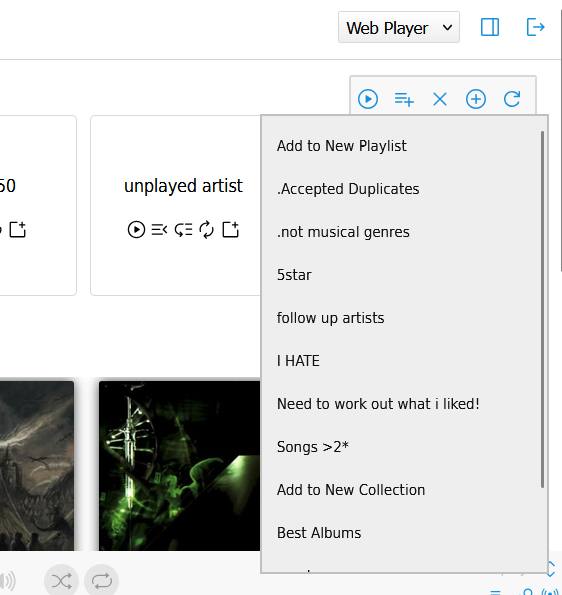Click the add to queue toolbar icon

pos(404,99)
